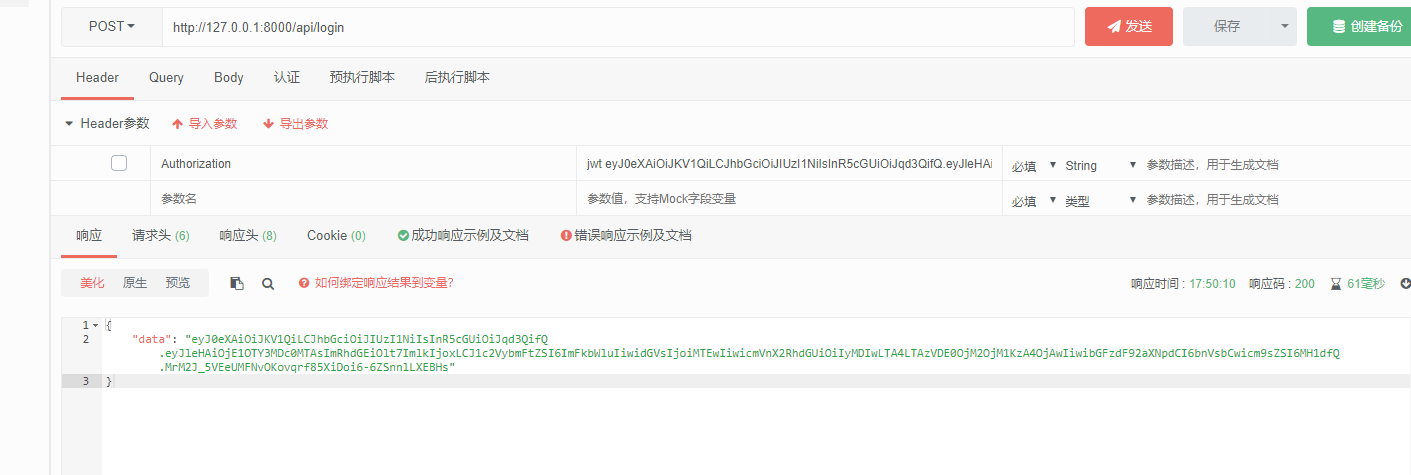Click the request URL input field

pyautogui.click(x=617, y=27)
